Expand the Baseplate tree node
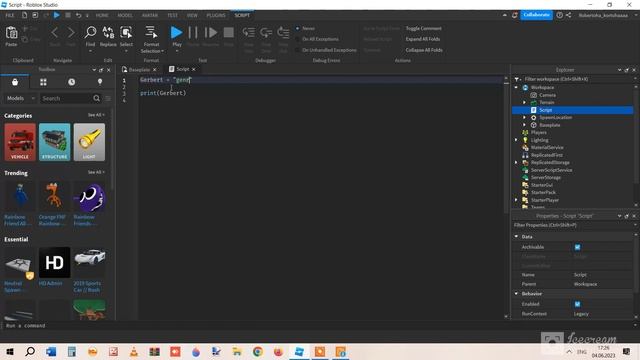The image size is (640, 360). pos(524,125)
